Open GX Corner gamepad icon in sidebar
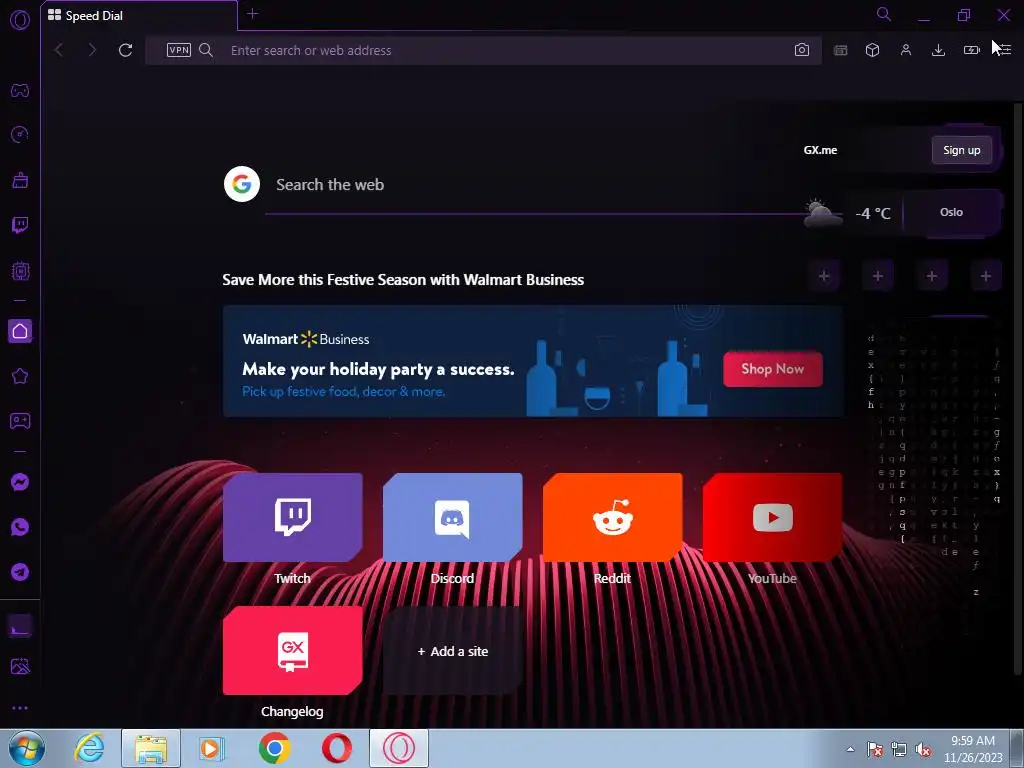 pos(20,90)
